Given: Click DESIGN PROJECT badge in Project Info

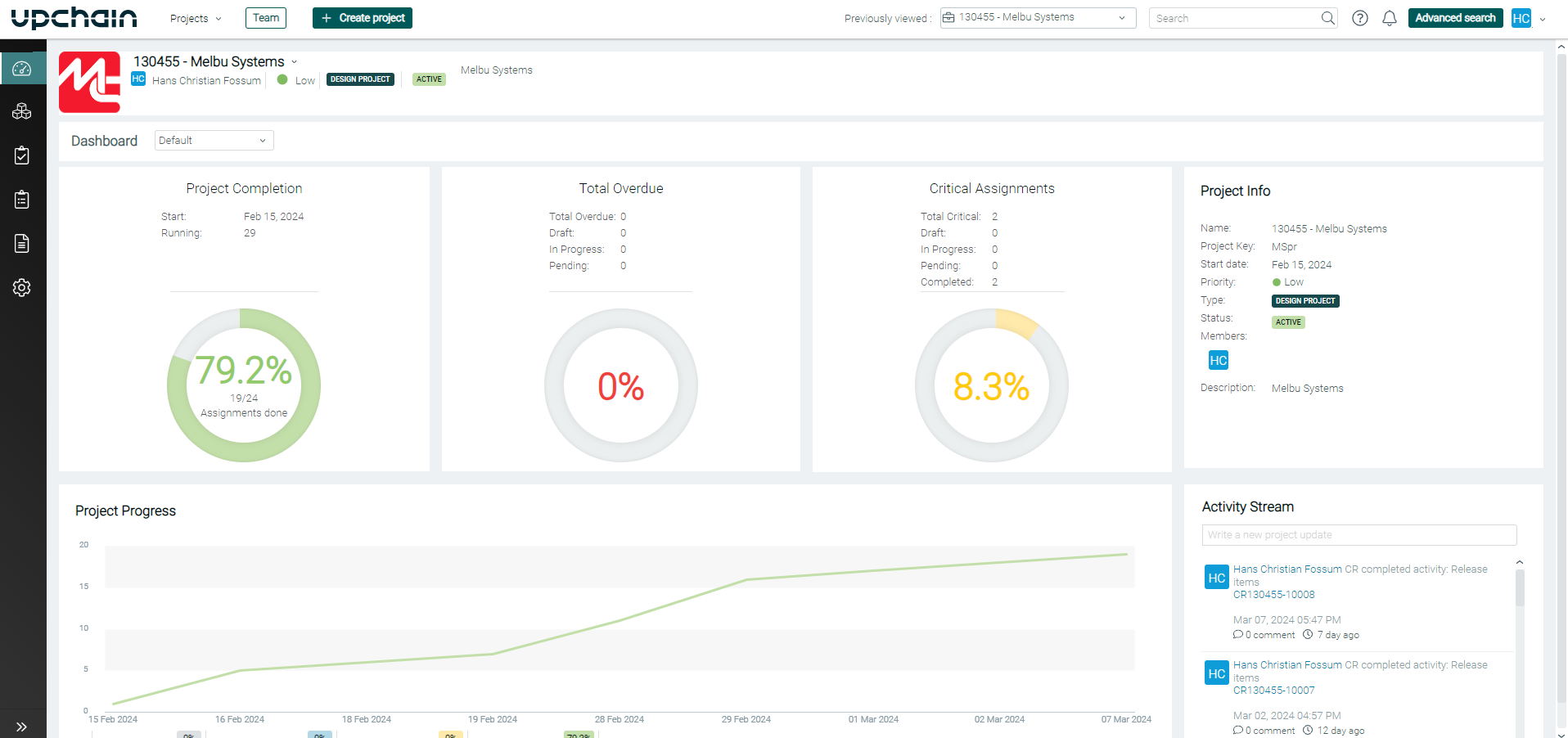Looking at the screenshot, I should (x=1305, y=301).
